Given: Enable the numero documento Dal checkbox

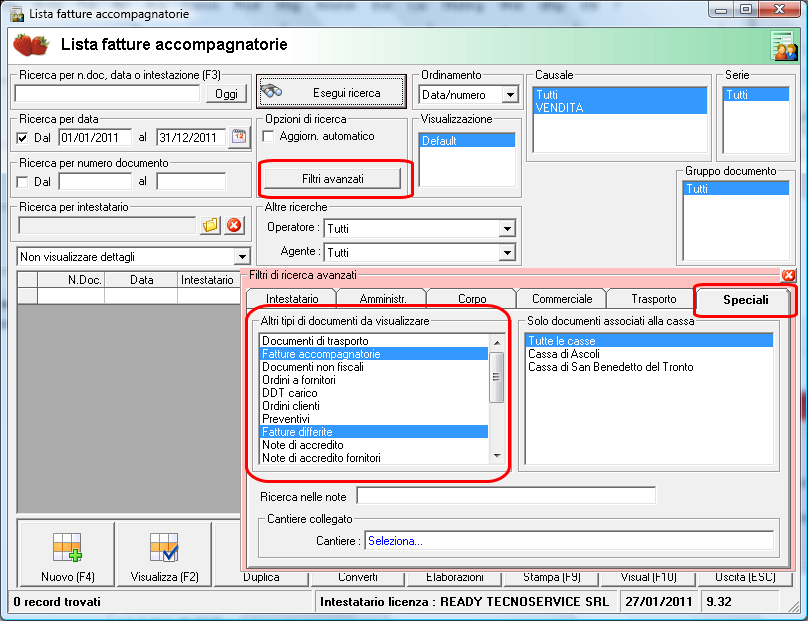Looking at the screenshot, I should 22,182.
